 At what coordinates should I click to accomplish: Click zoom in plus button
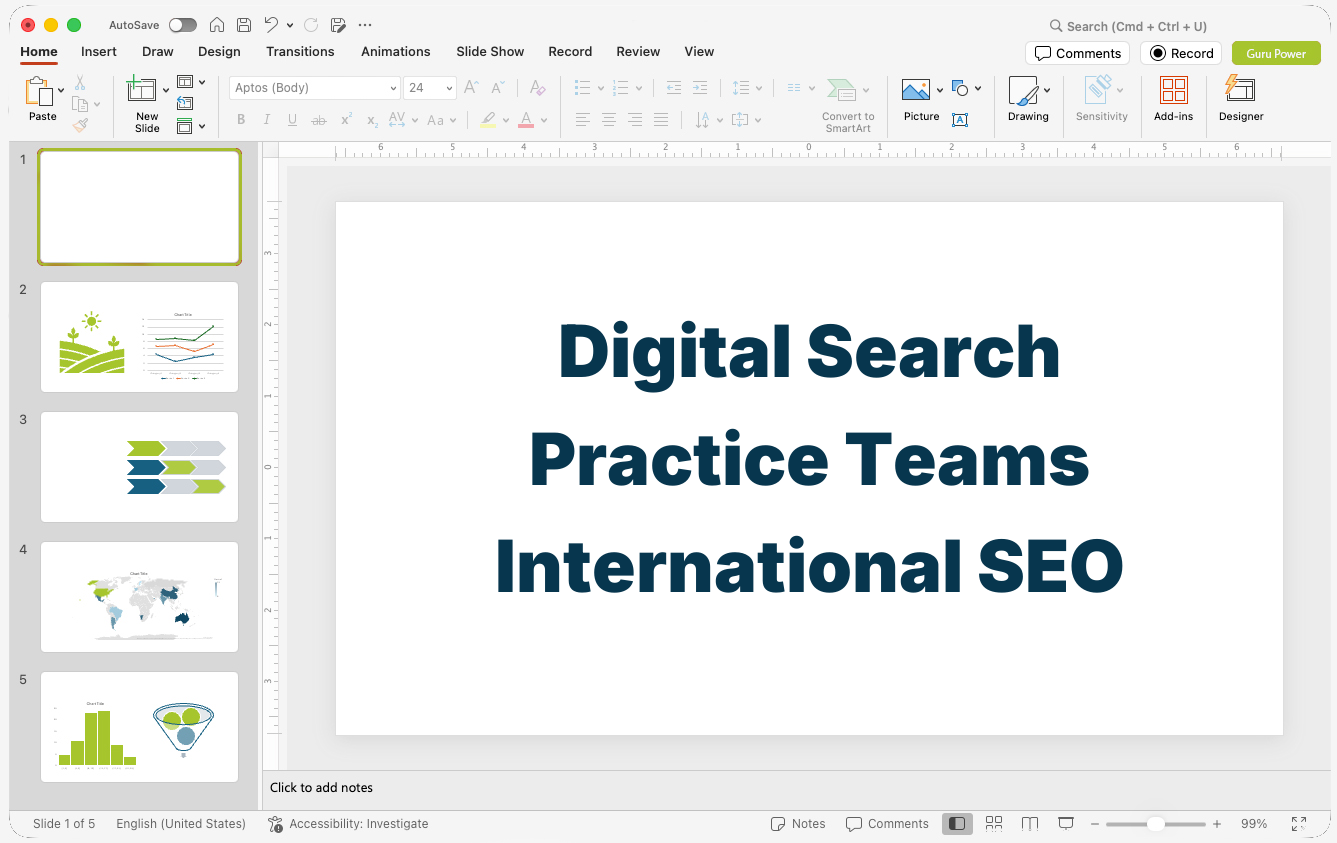[x=1217, y=824]
